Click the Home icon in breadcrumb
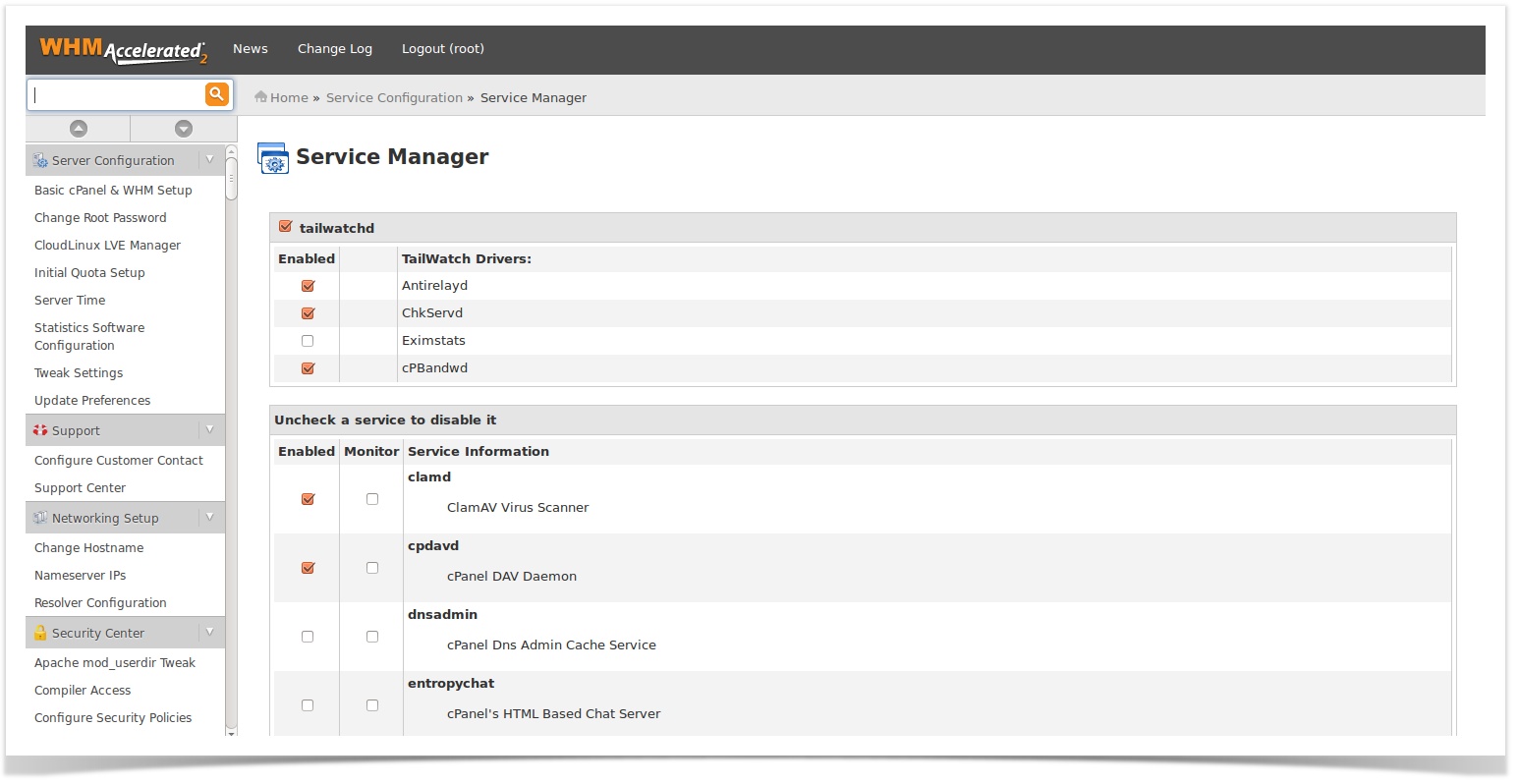Image resolution: width=1519 pixels, height=784 pixels. click(x=260, y=97)
